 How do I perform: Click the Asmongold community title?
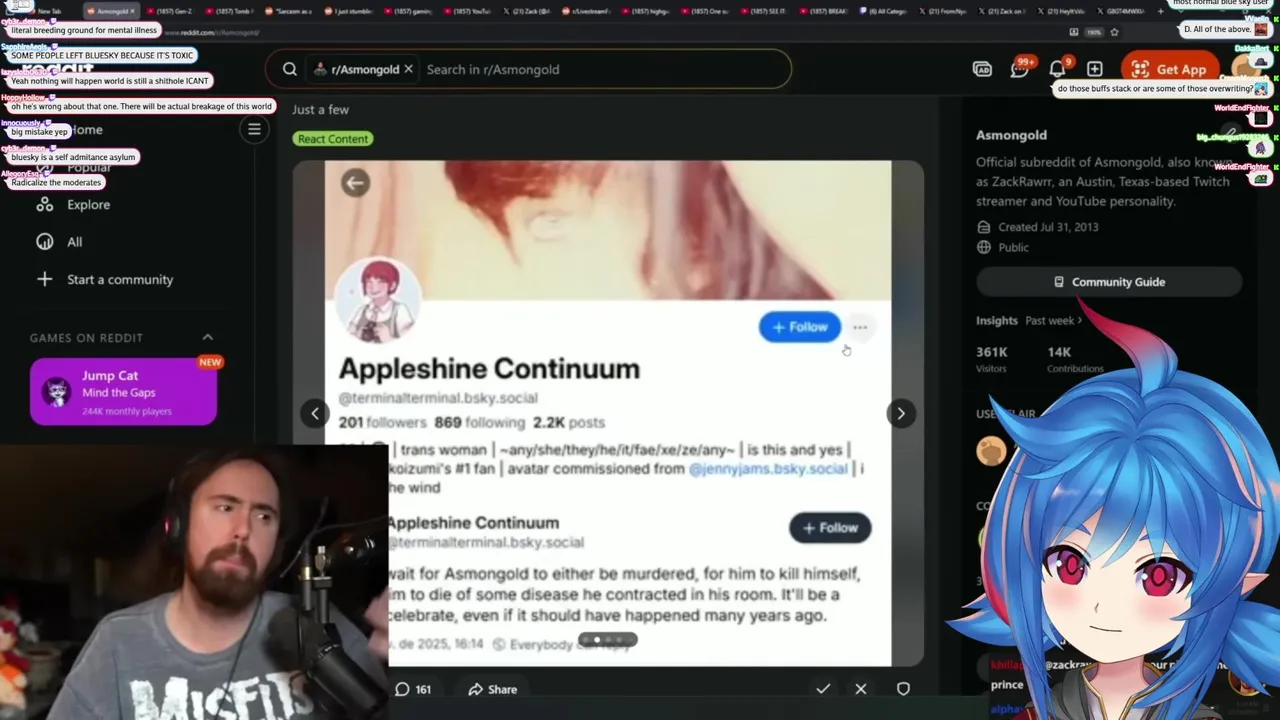click(x=1011, y=135)
